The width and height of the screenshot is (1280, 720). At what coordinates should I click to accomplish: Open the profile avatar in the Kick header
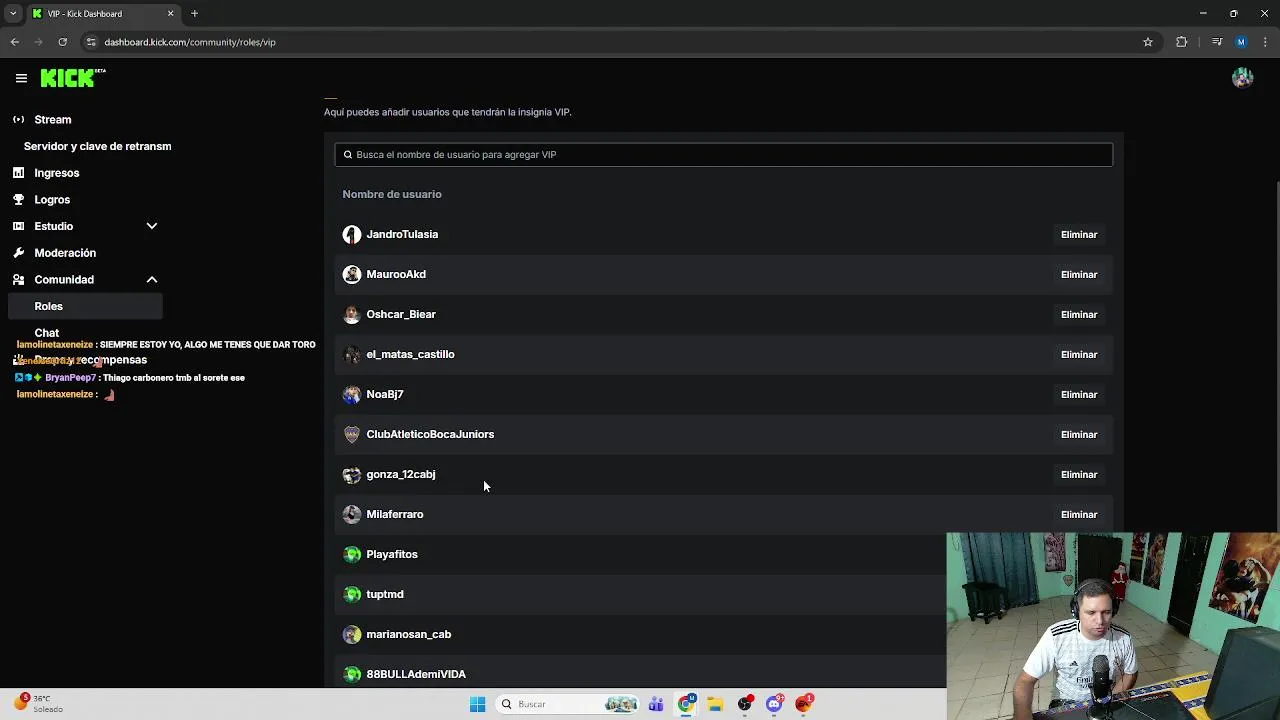point(1242,78)
